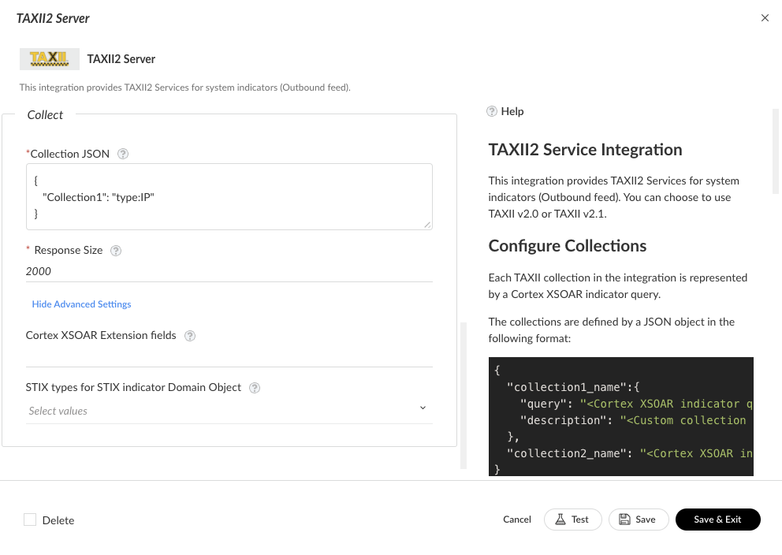782x555 pixels.
Task: Click the TAXII2 Server logo icon
Action: 50,59
